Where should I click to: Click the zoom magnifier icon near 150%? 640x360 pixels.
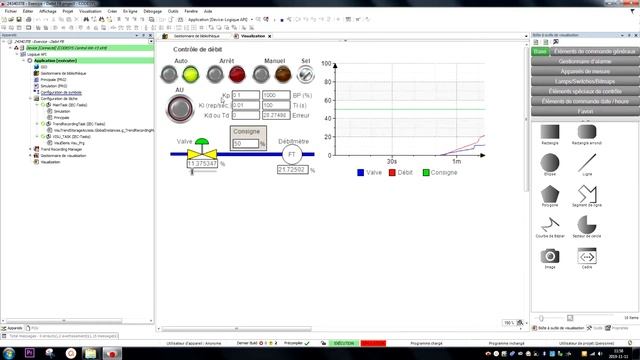point(520,323)
